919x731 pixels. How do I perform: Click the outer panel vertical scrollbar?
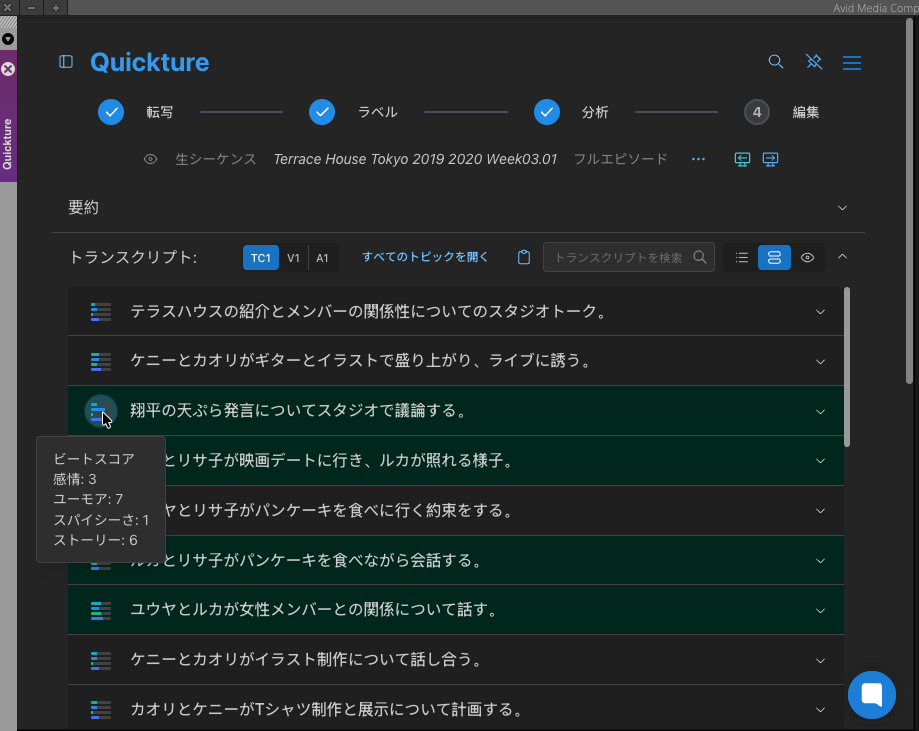tap(910, 200)
